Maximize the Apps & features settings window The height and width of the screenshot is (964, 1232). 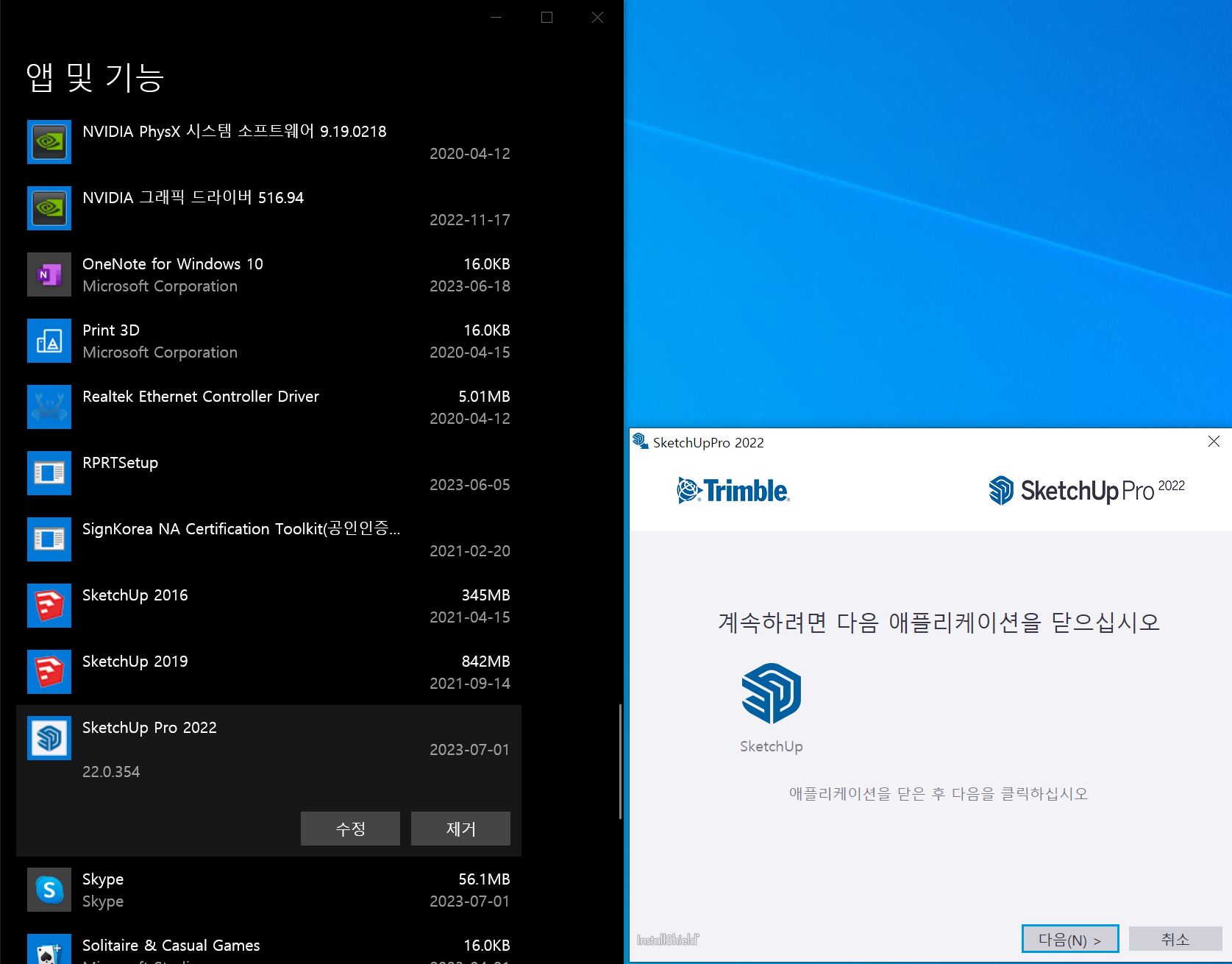click(x=546, y=17)
